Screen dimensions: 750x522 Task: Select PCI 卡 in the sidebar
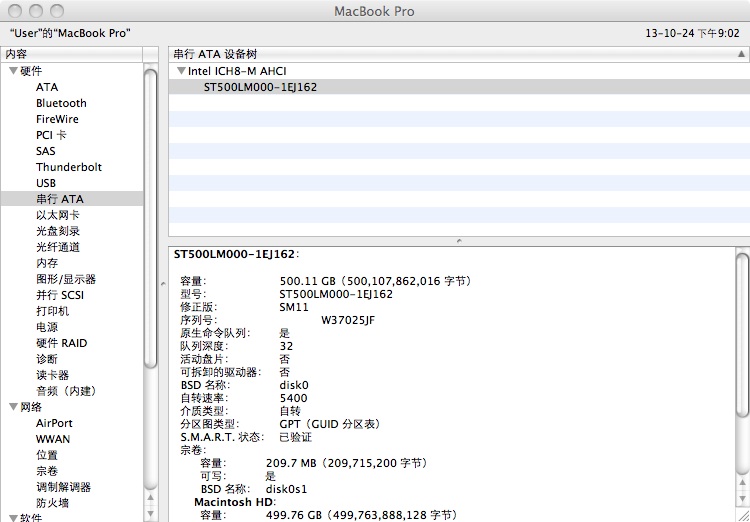(x=51, y=135)
